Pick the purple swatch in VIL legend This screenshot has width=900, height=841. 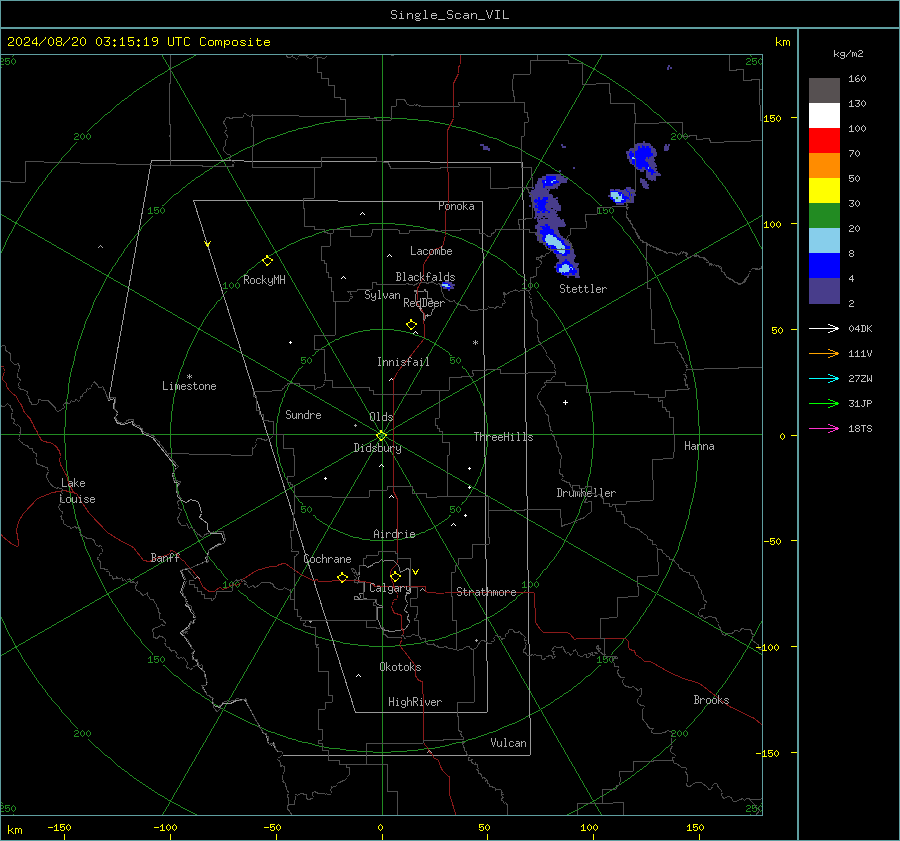point(824,290)
